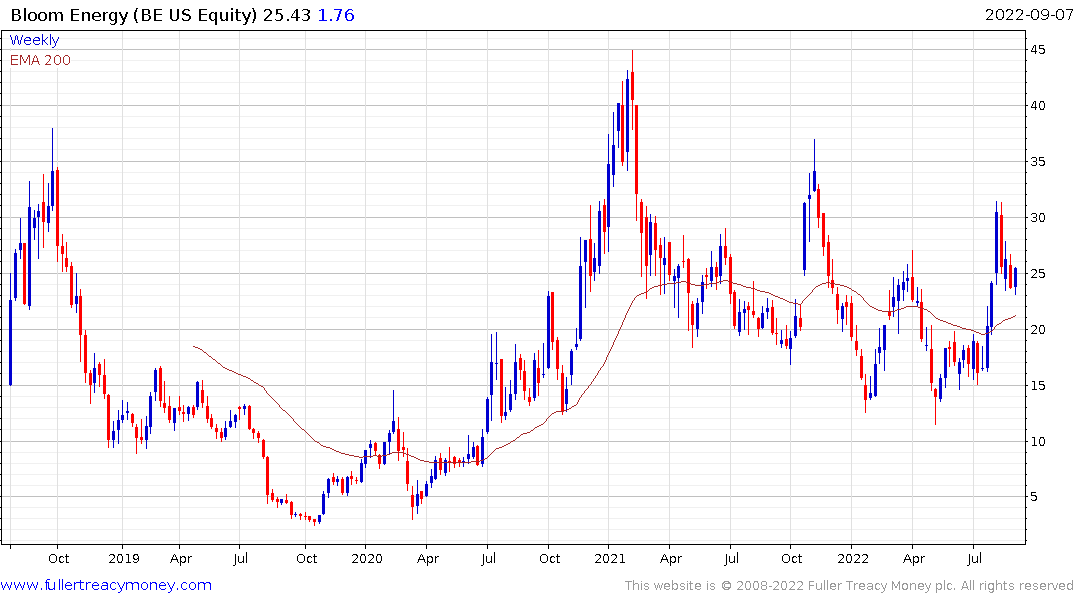Click the 2021 year label on time axis
1075x600 pixels.
[x=610, y=558]
